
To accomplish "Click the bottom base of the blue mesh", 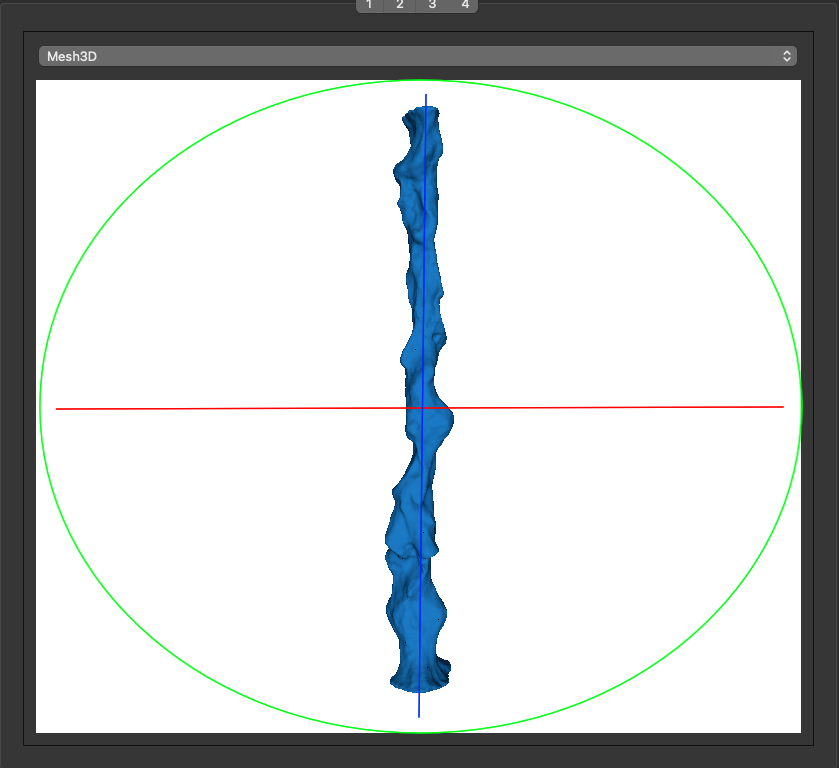I will pos(418,685).
